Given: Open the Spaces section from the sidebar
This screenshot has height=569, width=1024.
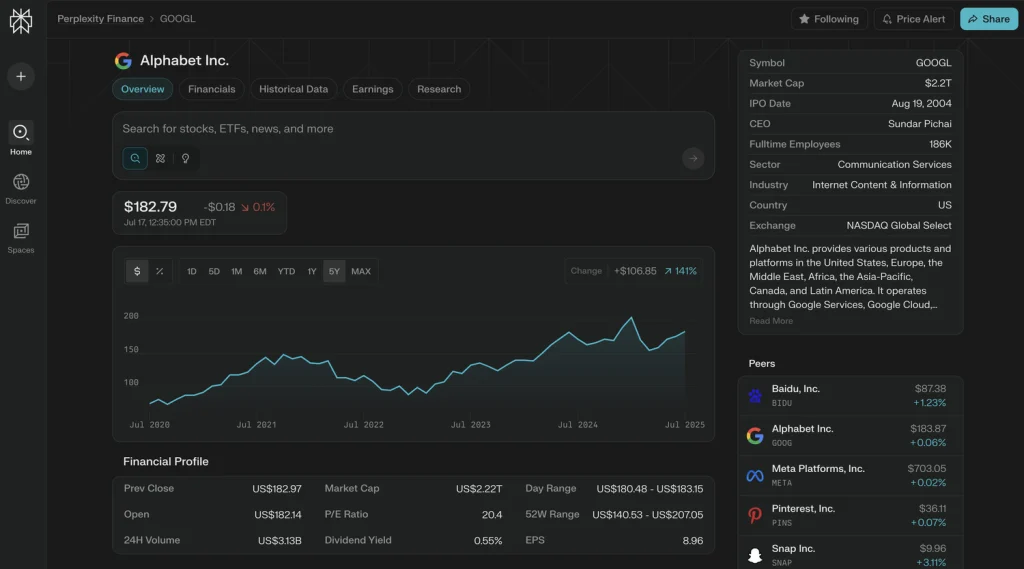Looking at the screenshot, I should 21,237.
